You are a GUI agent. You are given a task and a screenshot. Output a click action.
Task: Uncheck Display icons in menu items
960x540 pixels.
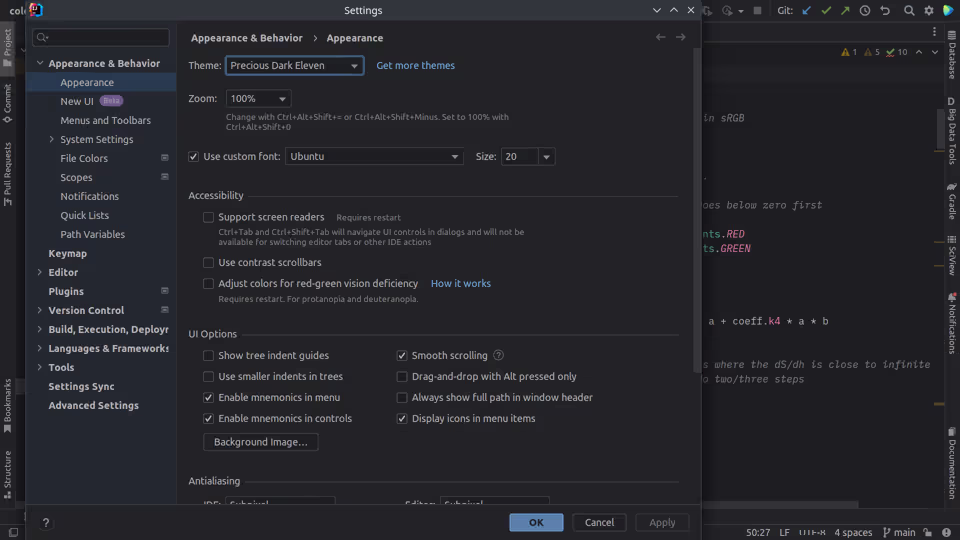coord(402,419)
